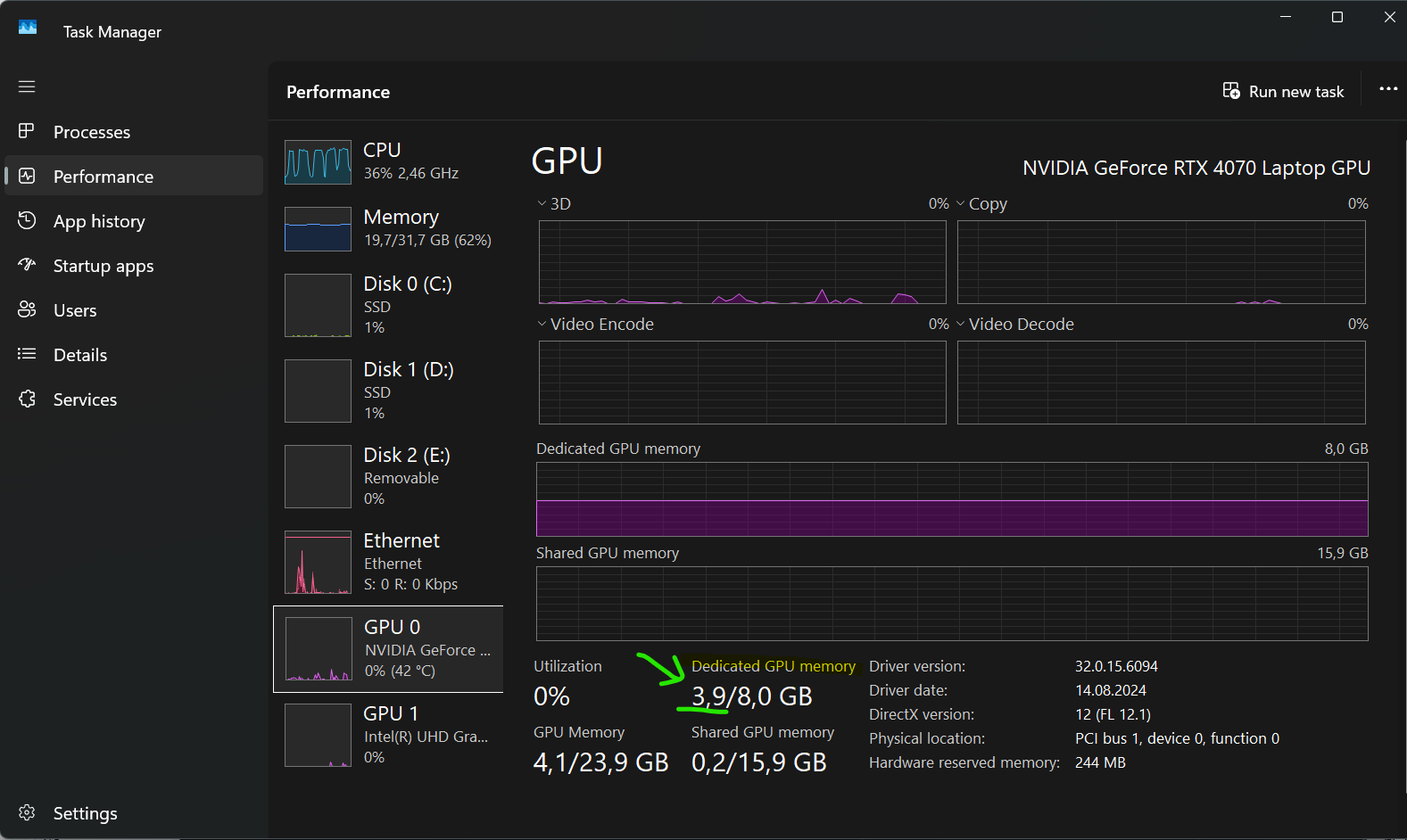Viewport: 1407px width, 840px height.
Task: Click the hamburger navigation menu icon
Action: (x=27, y=86)
